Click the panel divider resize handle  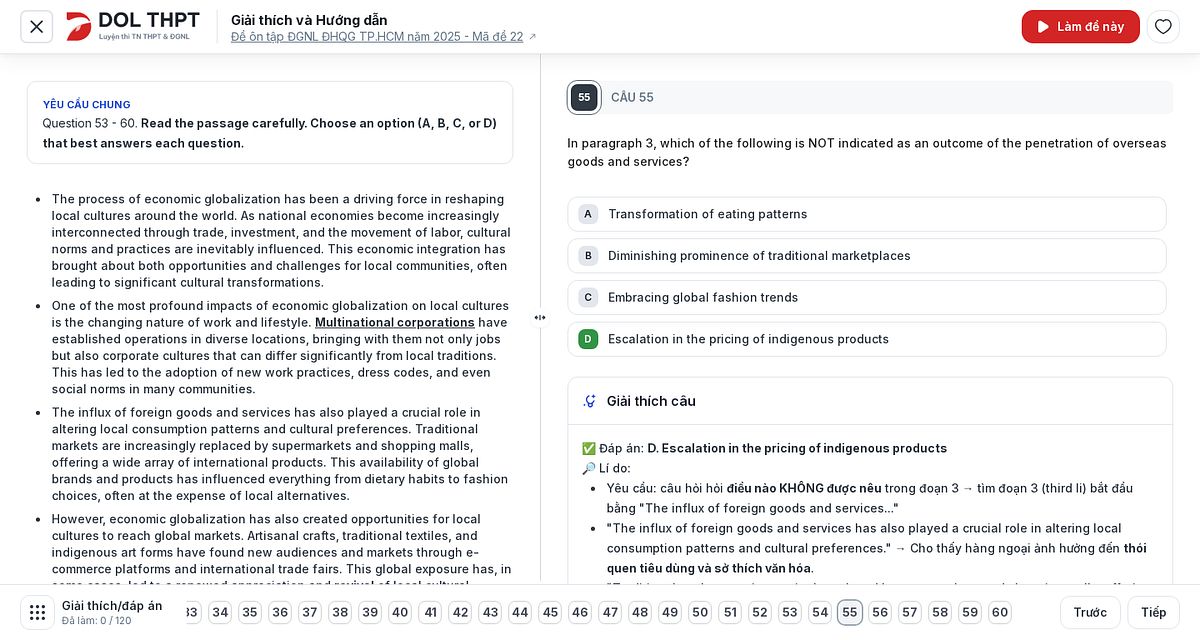point(540,318)
